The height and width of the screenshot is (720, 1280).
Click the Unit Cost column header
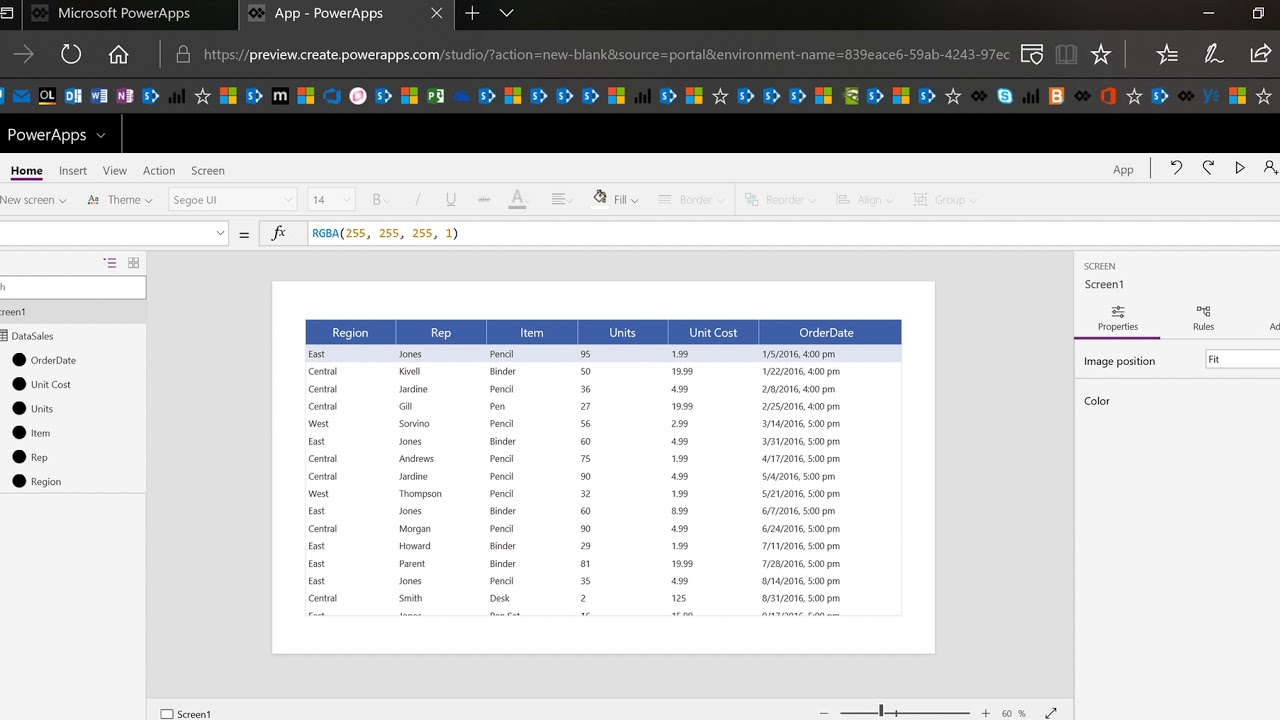click(713, 333)
